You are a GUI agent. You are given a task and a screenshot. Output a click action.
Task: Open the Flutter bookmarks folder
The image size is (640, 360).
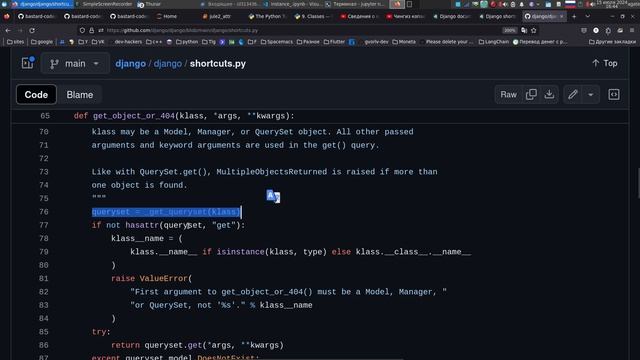(334, 42)
